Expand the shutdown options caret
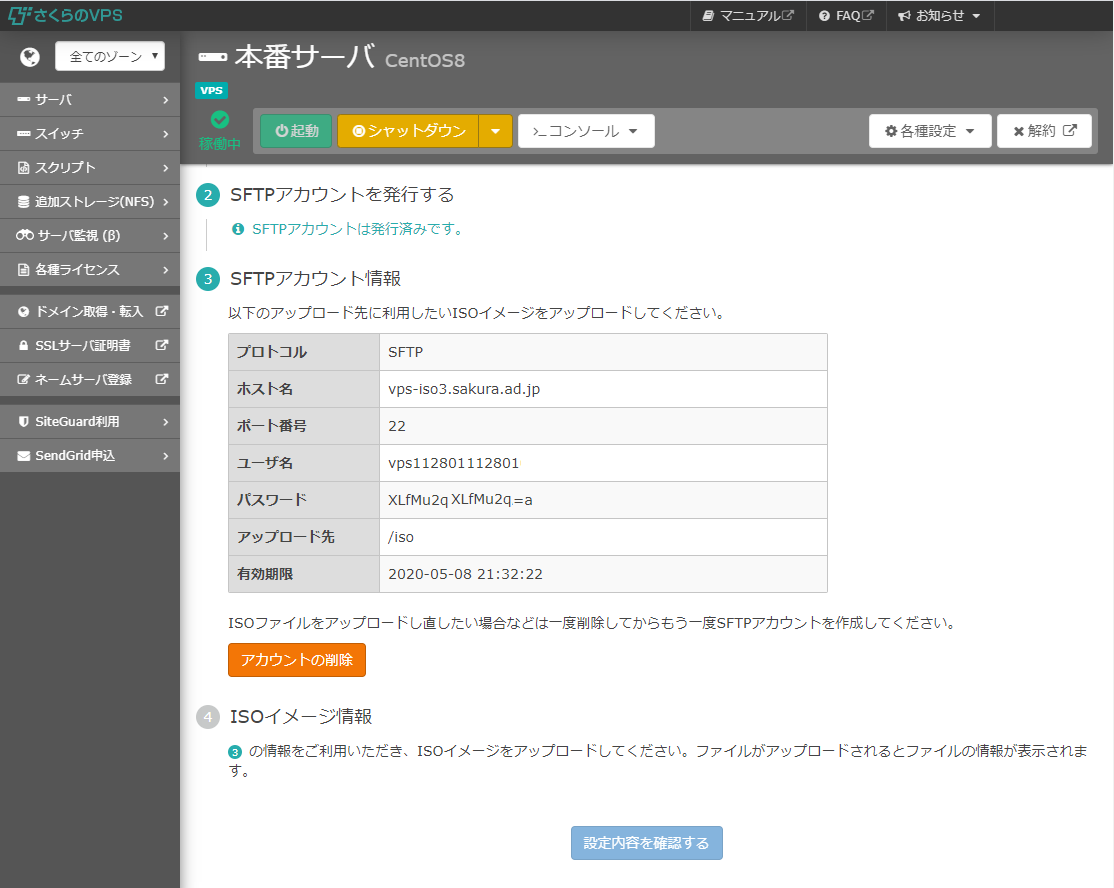The height and width of the screenshot is (888, 1114). pos(495,131)
